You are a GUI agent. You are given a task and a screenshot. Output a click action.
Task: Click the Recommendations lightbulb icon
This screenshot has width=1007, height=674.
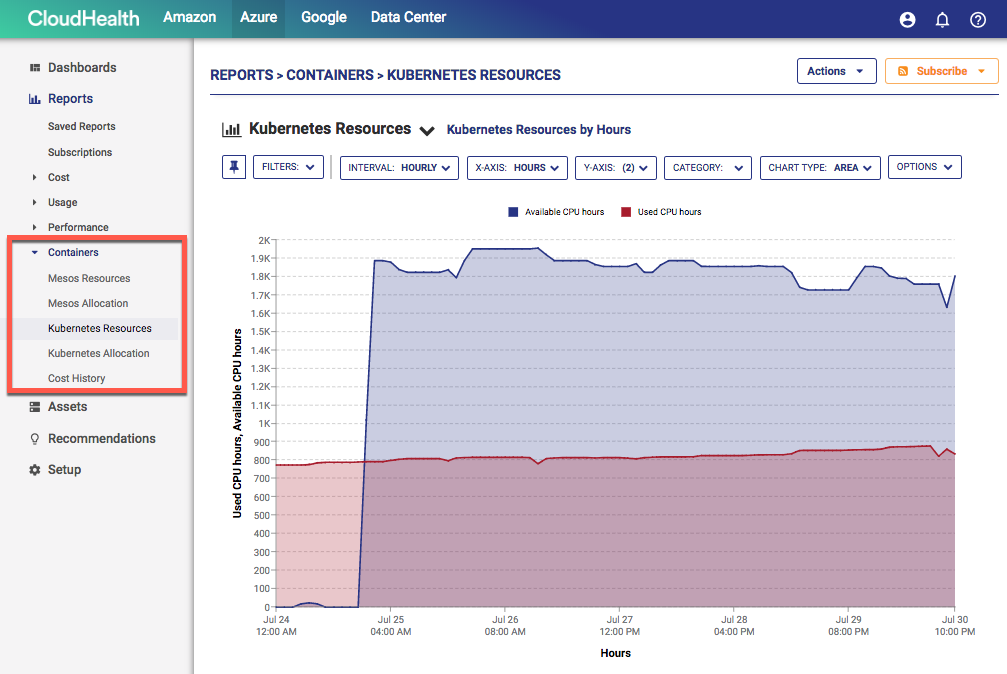[35, 439]
